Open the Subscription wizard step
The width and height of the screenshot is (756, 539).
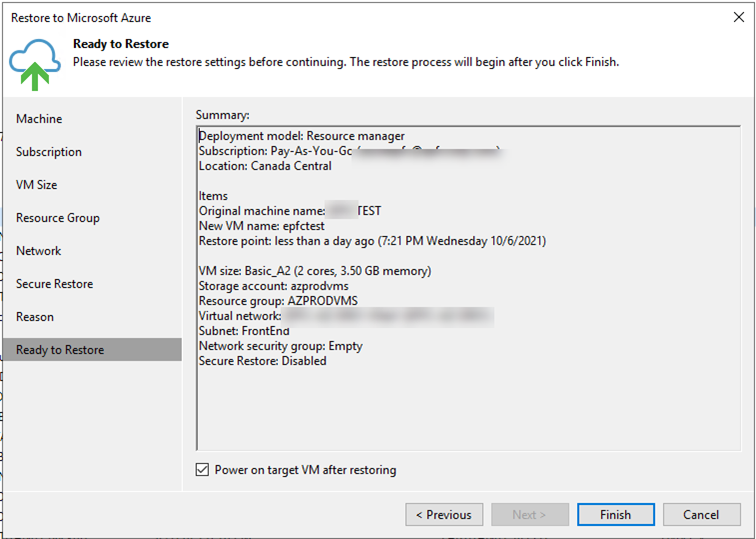click(x=49, y=152)
